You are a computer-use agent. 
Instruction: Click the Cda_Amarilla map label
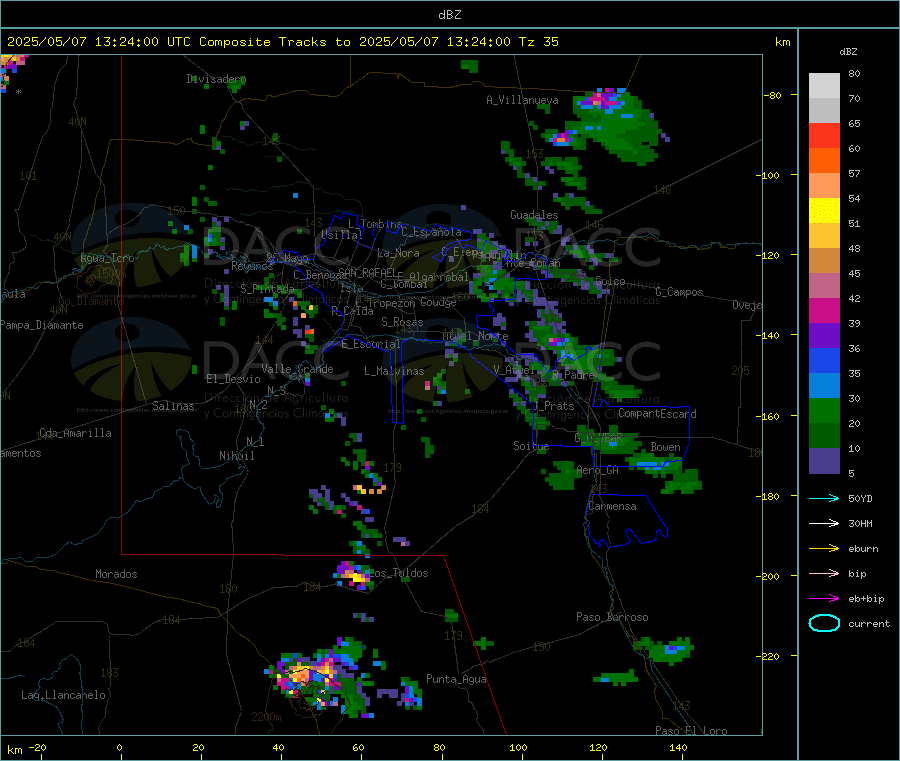click(75, 433)
